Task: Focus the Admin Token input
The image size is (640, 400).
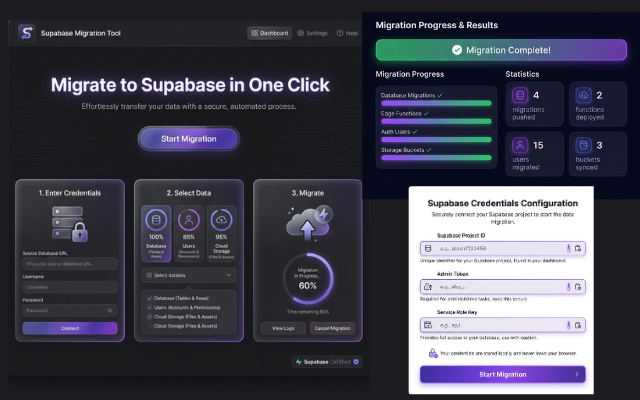Action: [503, 287]
